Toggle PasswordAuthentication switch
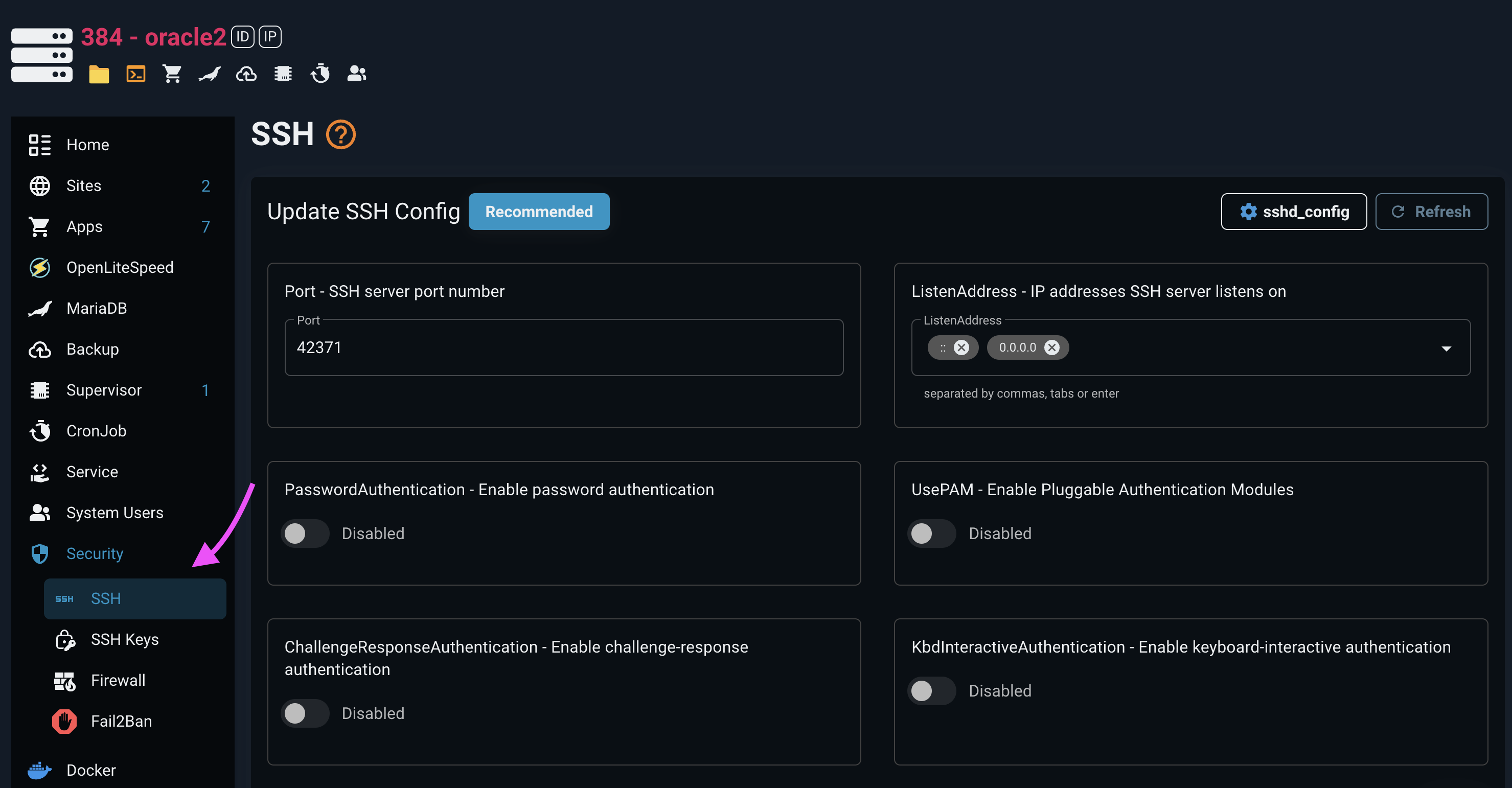This screenshot has height=788, width=1512. tap(305, 534)
